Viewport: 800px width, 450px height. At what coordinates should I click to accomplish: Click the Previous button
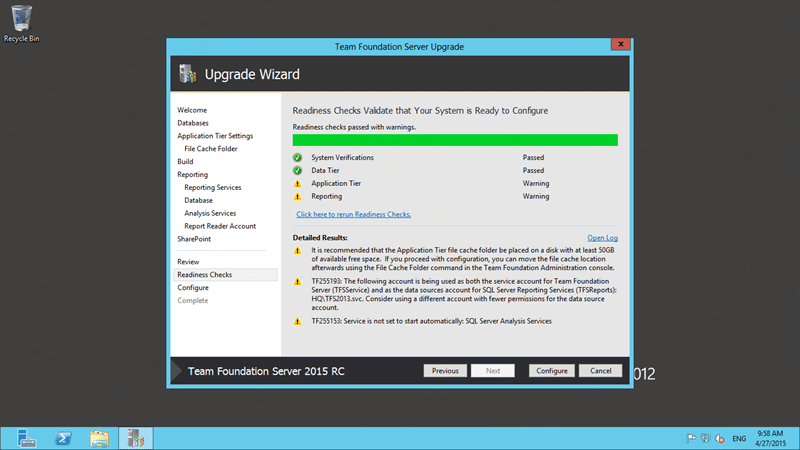point(445,371)
